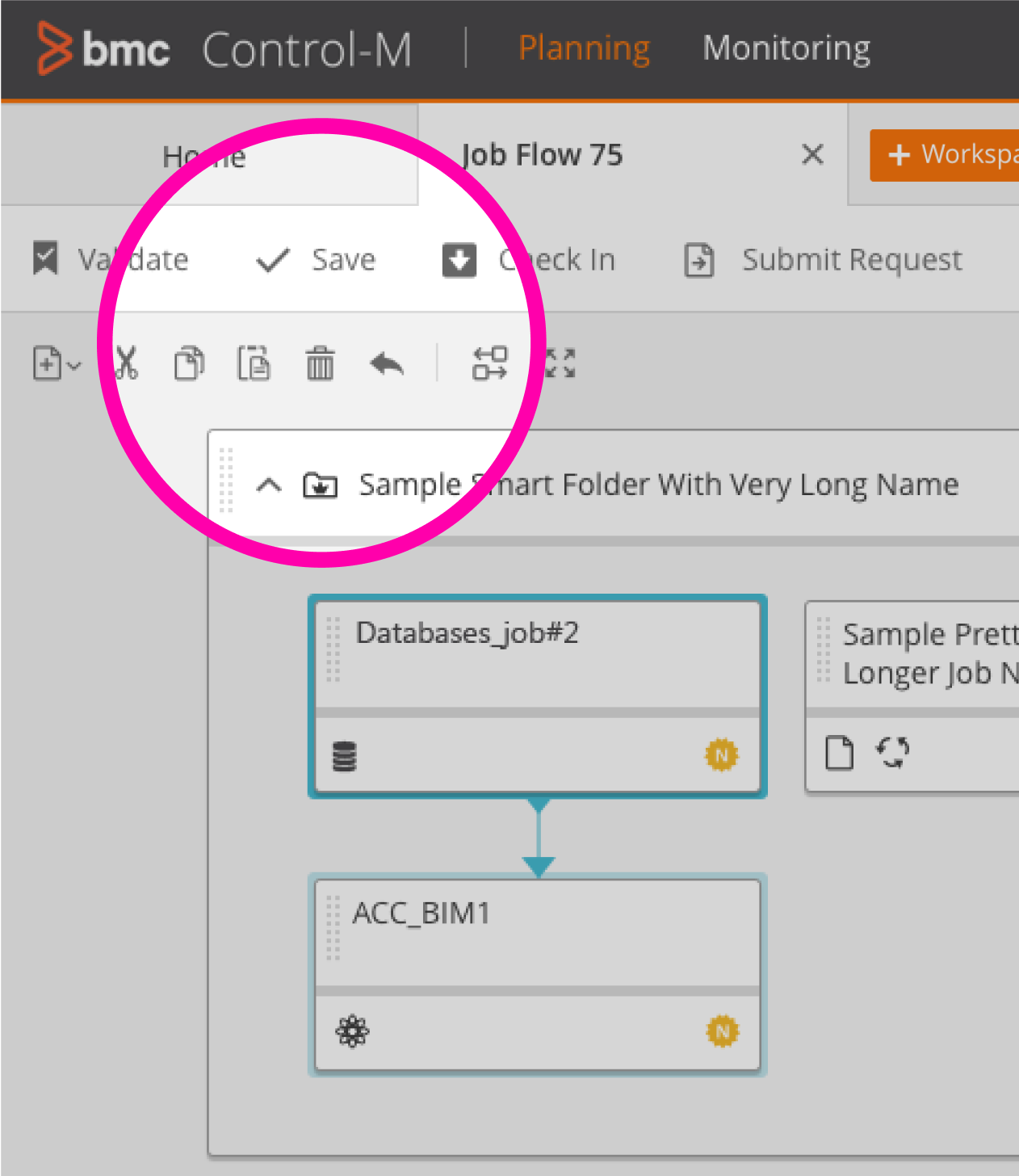Screen dimensions: 1019x1176
Task: Collapse the Sample Smart Folder
Action: click(269, 485)
